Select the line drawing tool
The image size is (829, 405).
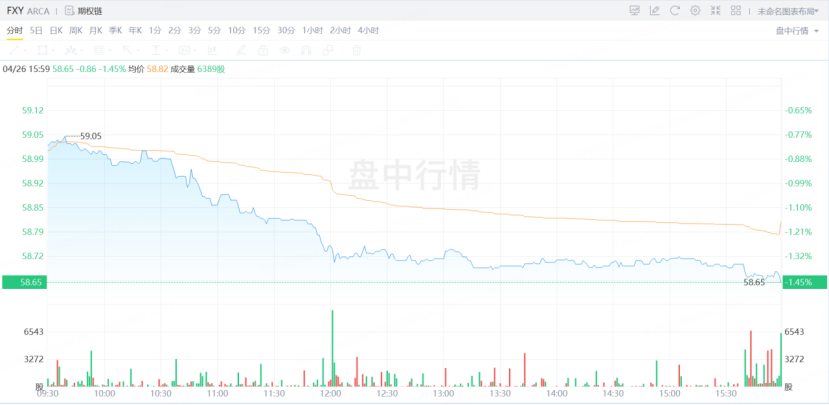pos(14,50)
